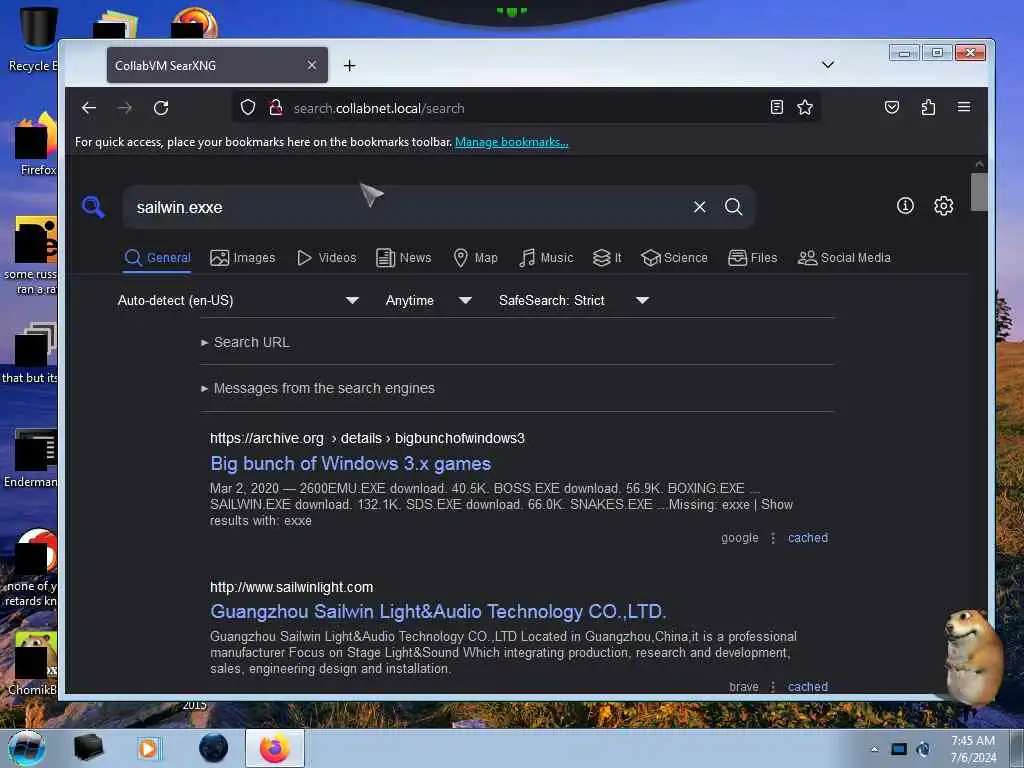Open the tracking protection shield icon
The height and width of the screenshot is (768, 1024).
(248, 107)
